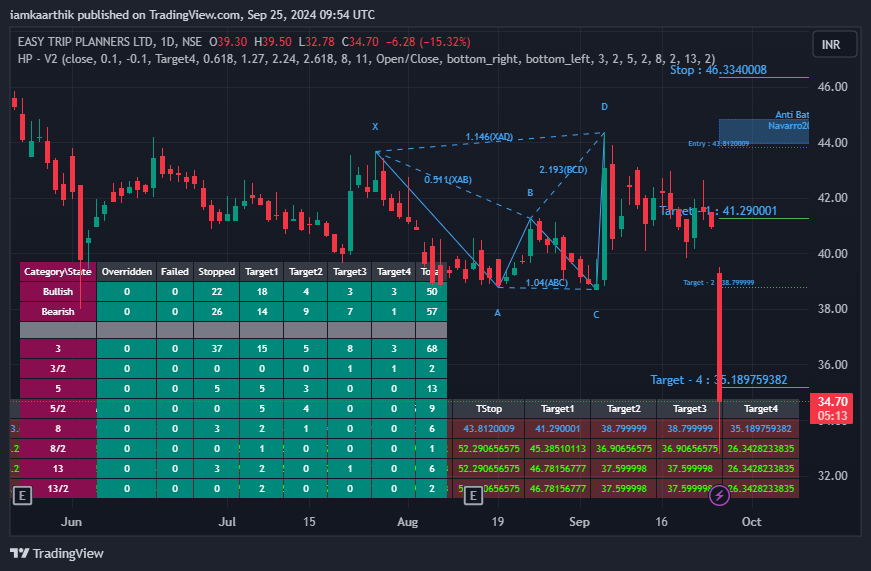The width and height of the screenshot is (871, 571).
Task: Click the Failed column header
Action: 174,272
